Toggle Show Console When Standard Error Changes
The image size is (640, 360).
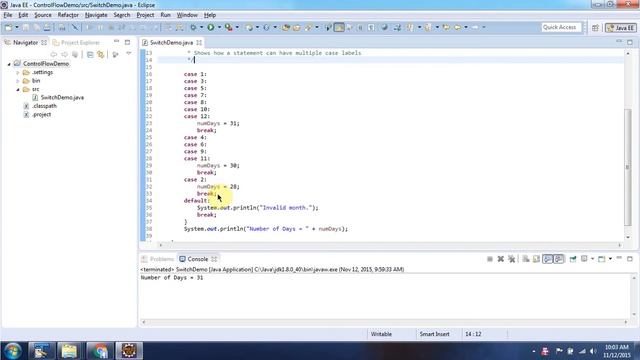tap(558, 259)
